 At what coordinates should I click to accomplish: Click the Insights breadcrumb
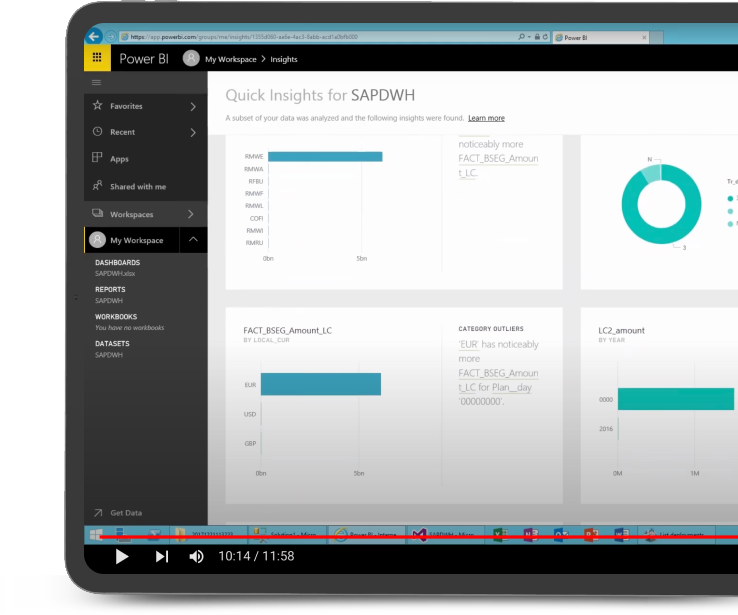click(284, 59)
